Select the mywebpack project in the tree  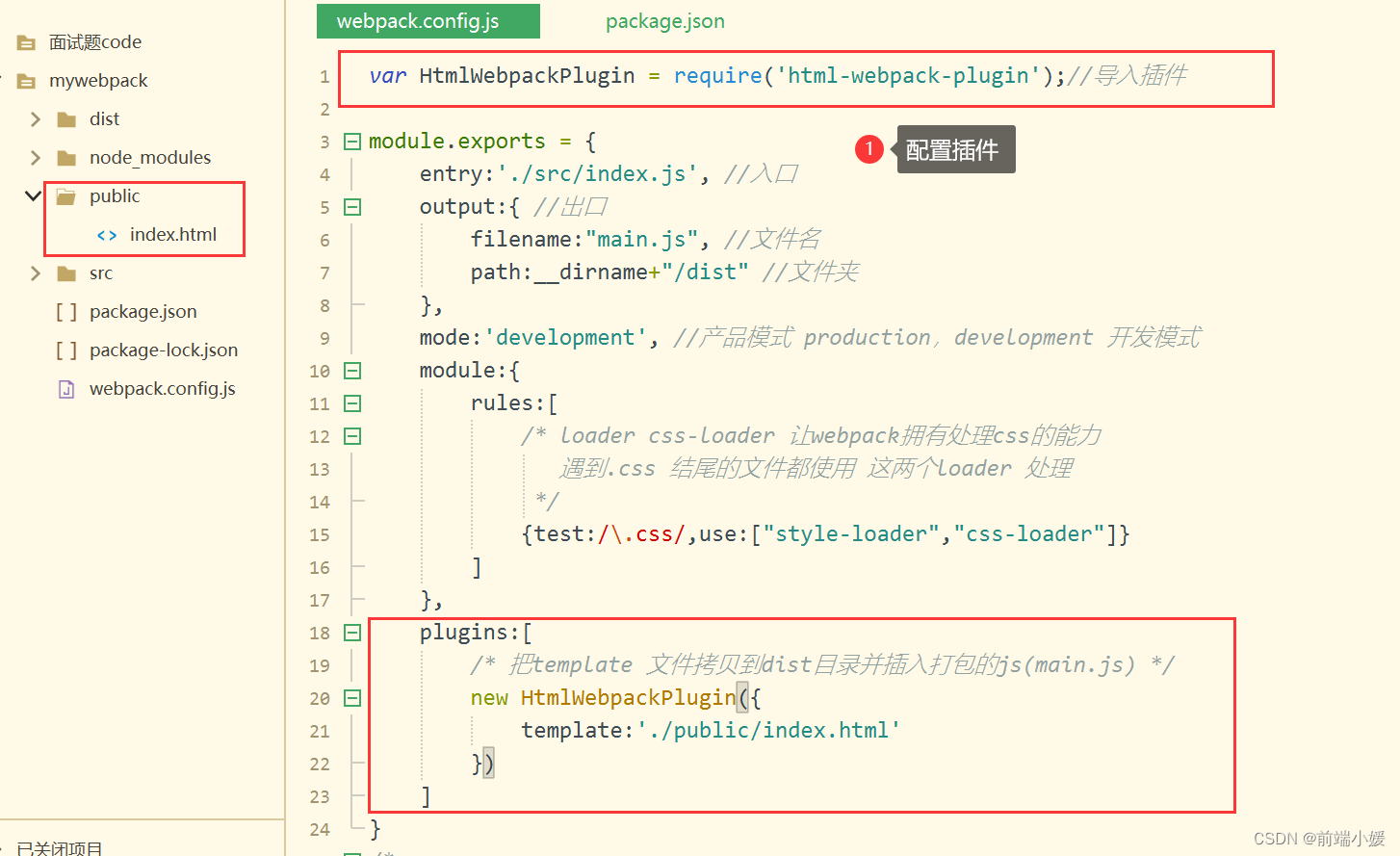pyautogui.click(x=98, y=81)
